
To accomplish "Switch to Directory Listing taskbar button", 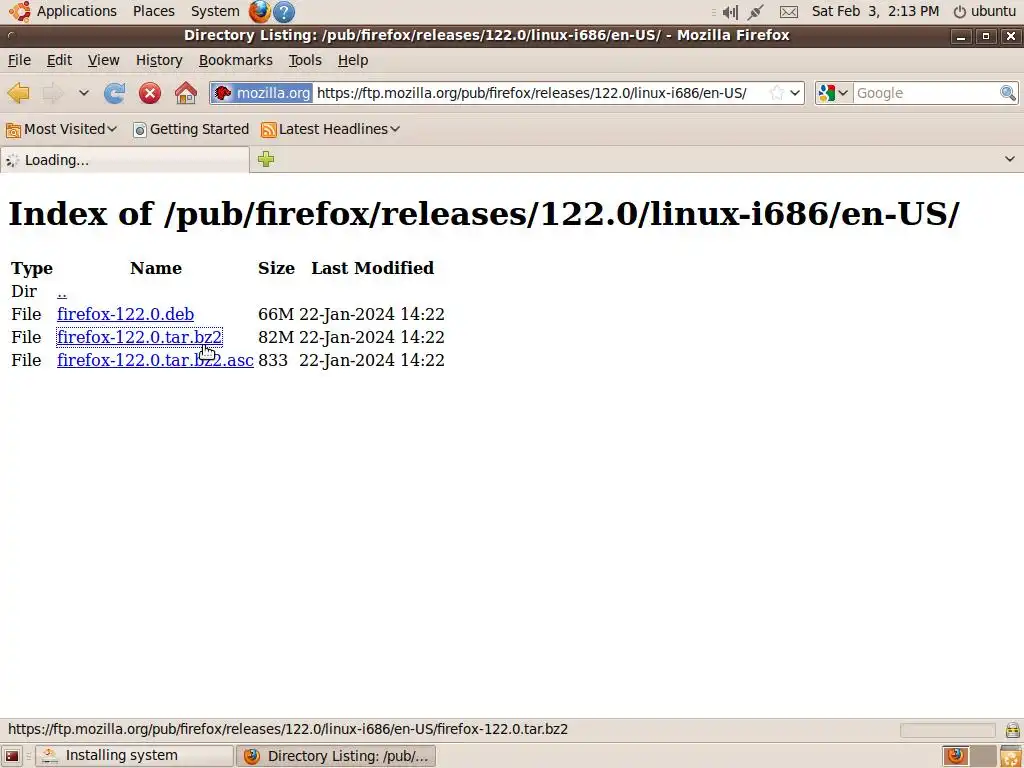I will point(336,756).
